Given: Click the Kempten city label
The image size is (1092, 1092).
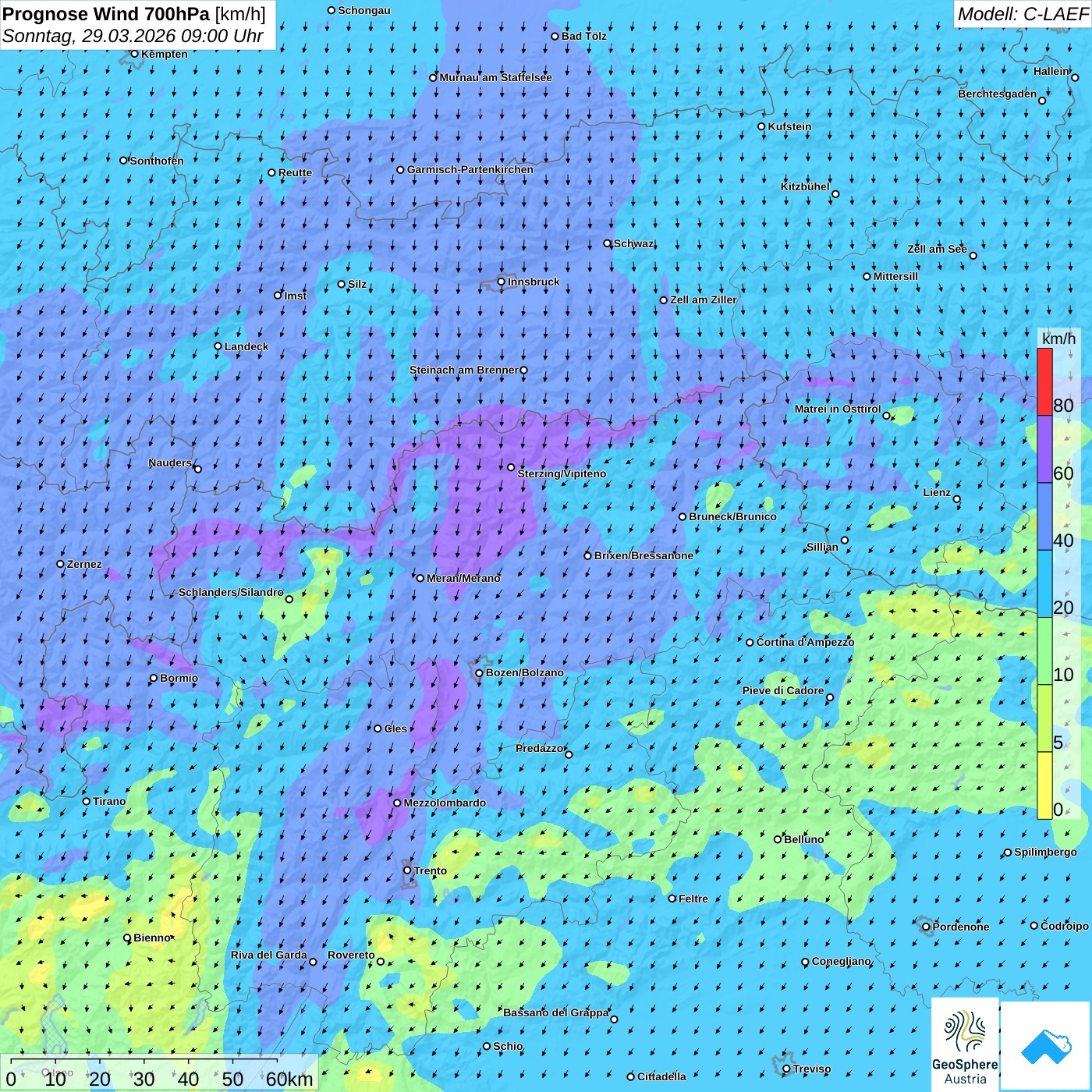Looking at the screenshot, I should pyautogui.click(x=165, y=54).
